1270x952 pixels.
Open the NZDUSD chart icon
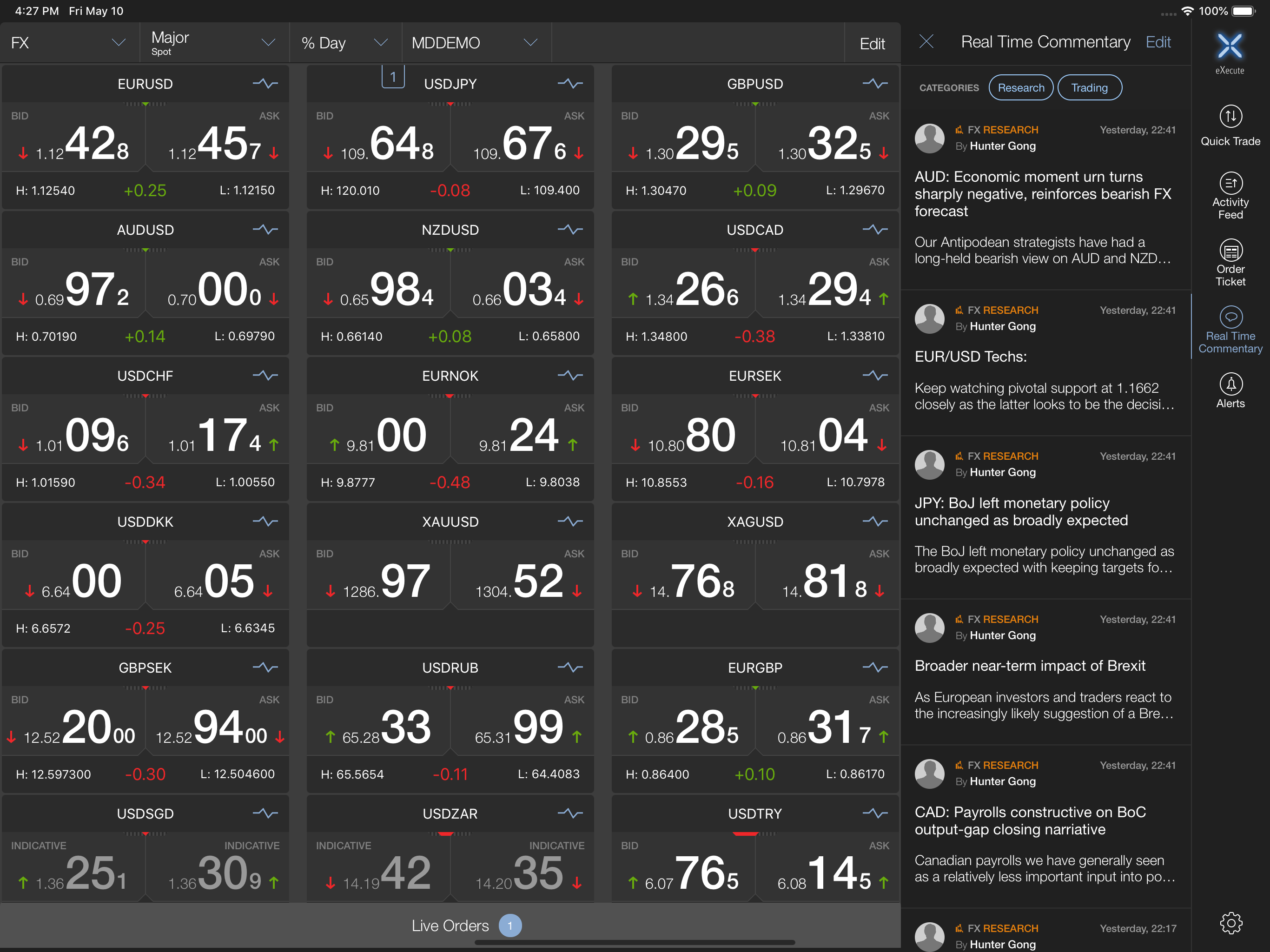(x=569, y=230)
